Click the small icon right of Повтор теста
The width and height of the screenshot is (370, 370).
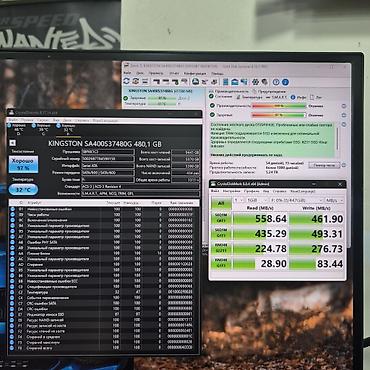344,165
